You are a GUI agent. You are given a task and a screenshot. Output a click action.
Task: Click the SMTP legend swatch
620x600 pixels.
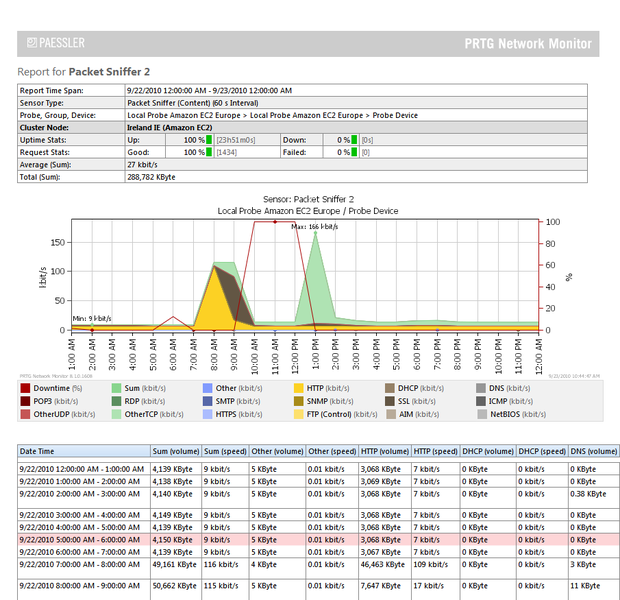click(207, 401)
